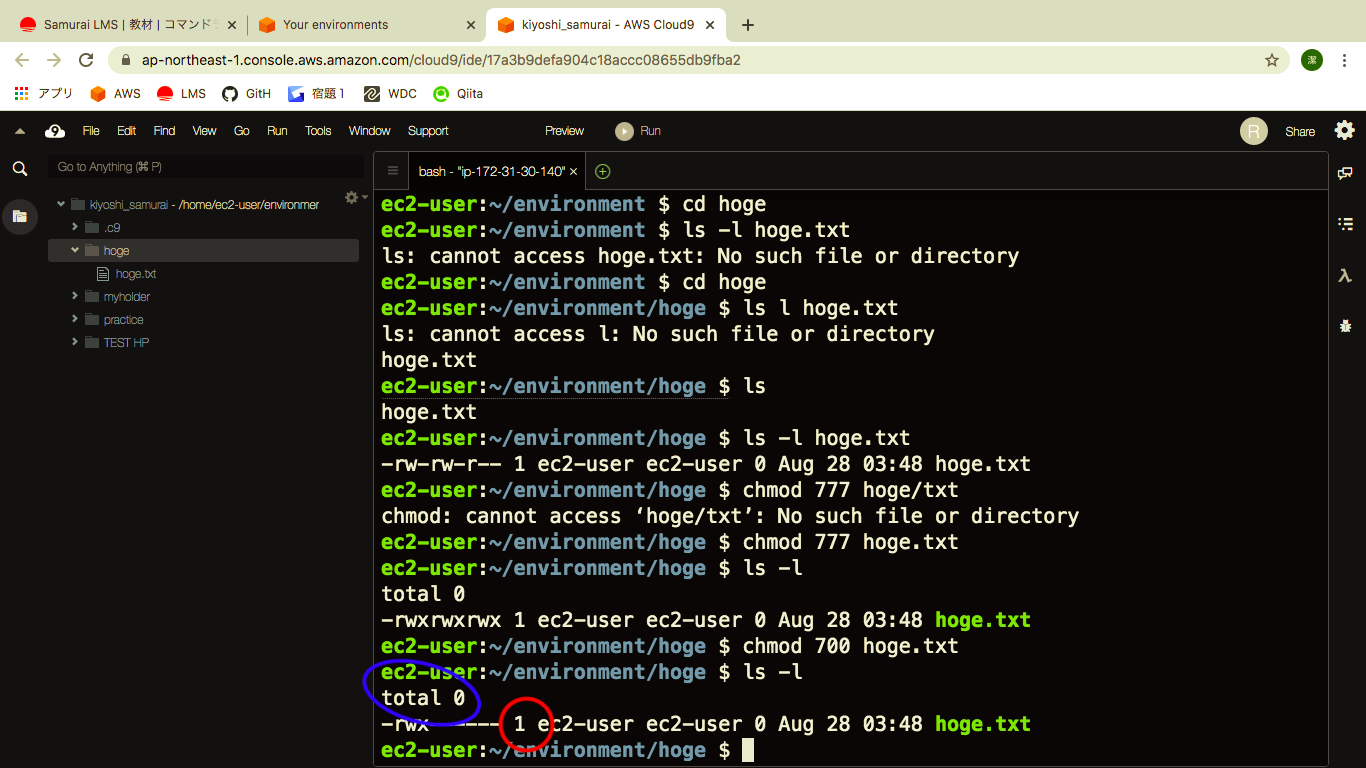Click the Cloud9 logo icon in menu bar
Screen dimensions: 1366x768
55,131
